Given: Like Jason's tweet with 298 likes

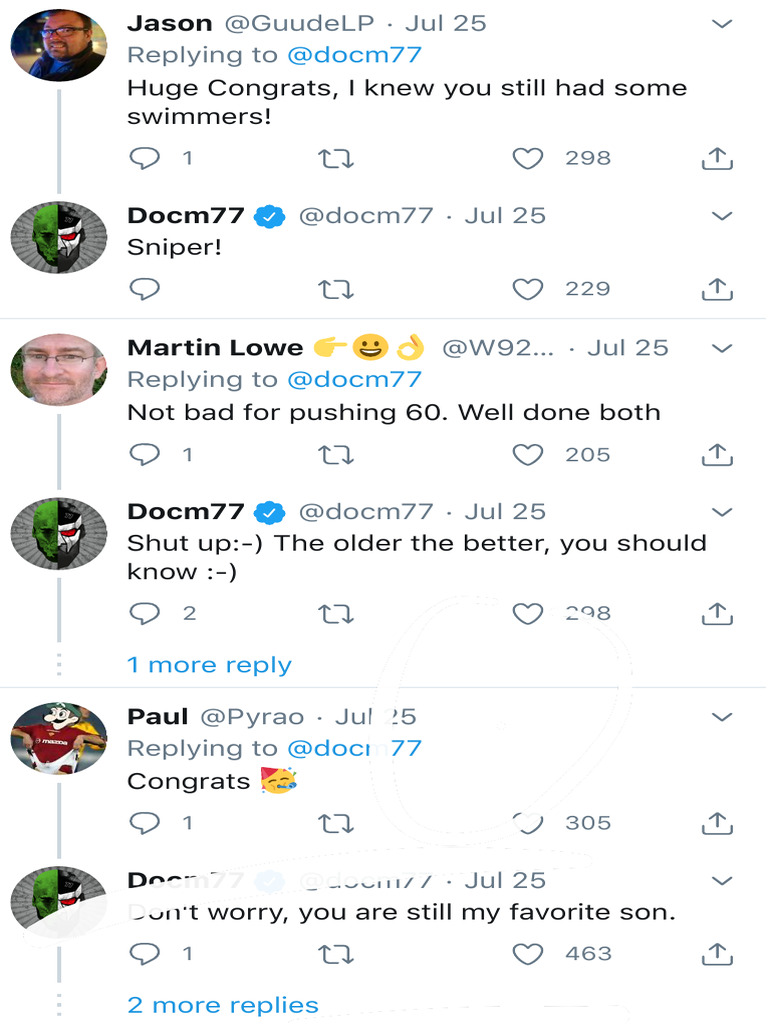Looking at the screenshot, I should pyautogui.click(x=528, y=158).
